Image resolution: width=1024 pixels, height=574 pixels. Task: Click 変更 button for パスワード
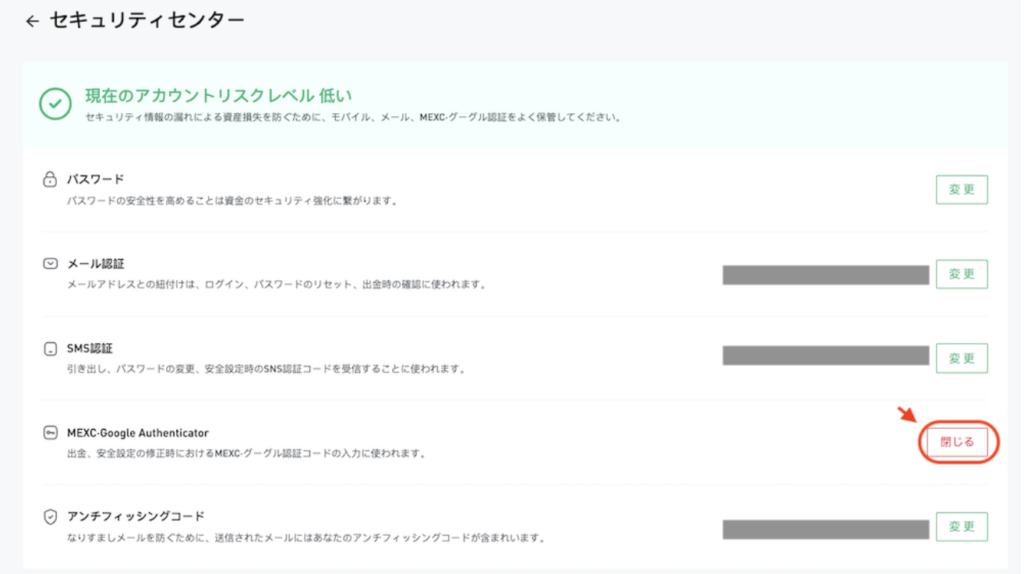961,189
